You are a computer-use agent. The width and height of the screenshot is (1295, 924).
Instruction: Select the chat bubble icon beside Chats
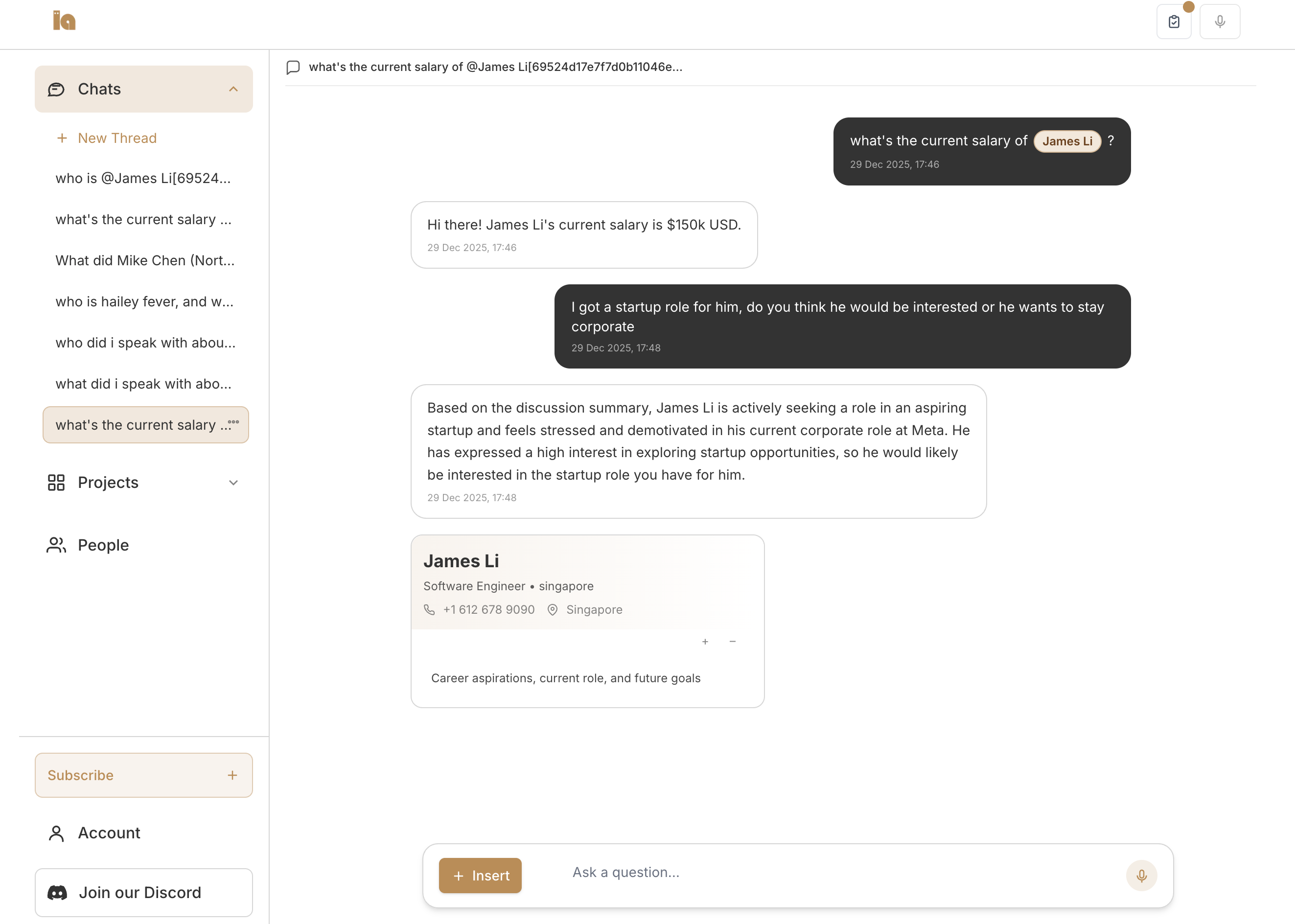(56, 89)
